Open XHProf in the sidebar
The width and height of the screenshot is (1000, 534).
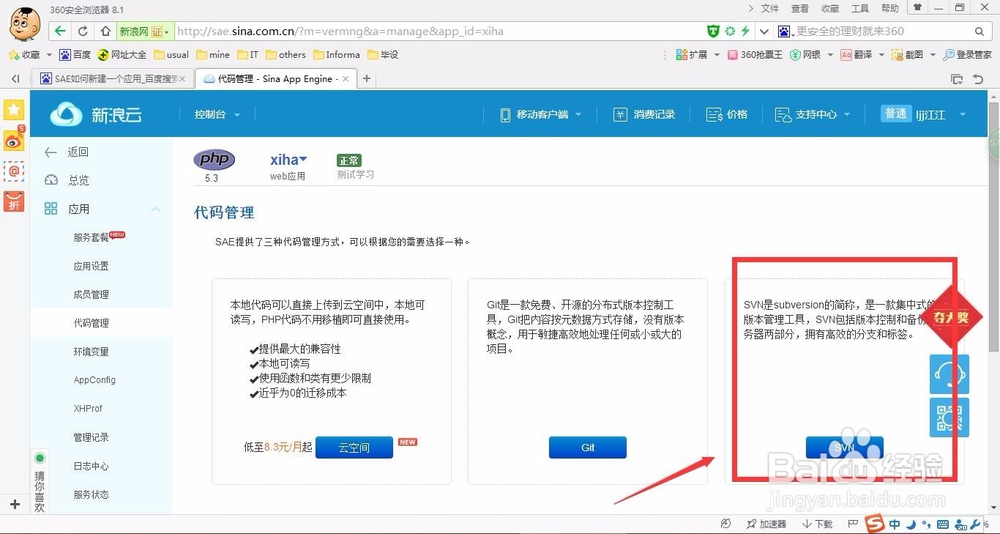[x=87, y=408]
